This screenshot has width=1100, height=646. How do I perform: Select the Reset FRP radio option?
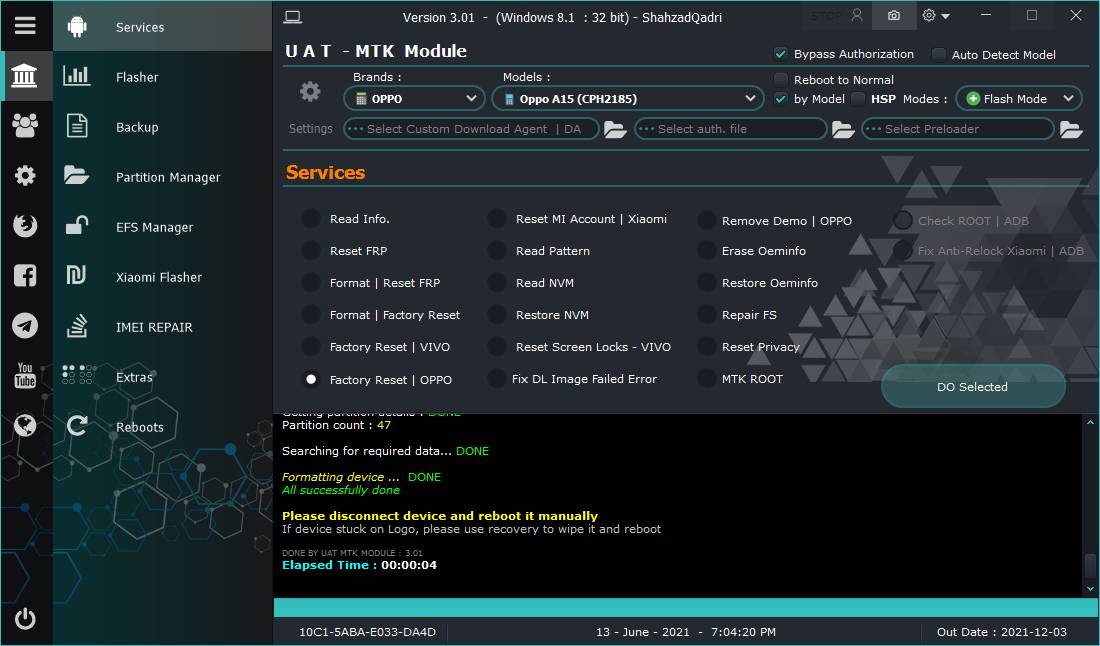click(311, 251)
